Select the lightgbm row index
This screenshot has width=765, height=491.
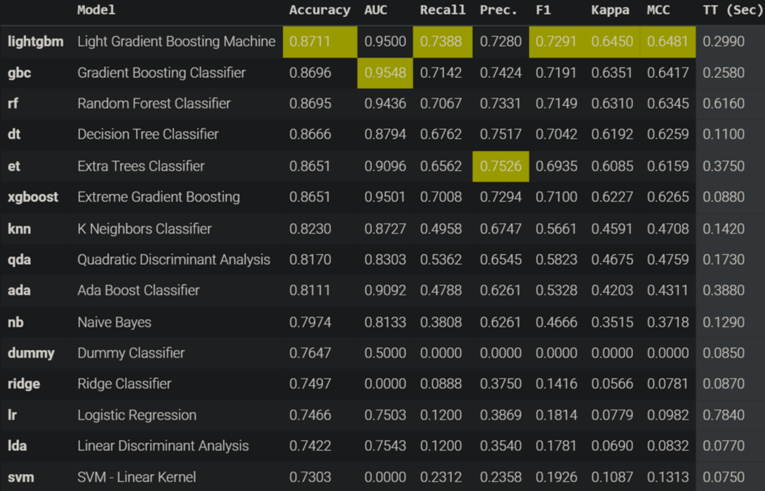tap(36, 41)
